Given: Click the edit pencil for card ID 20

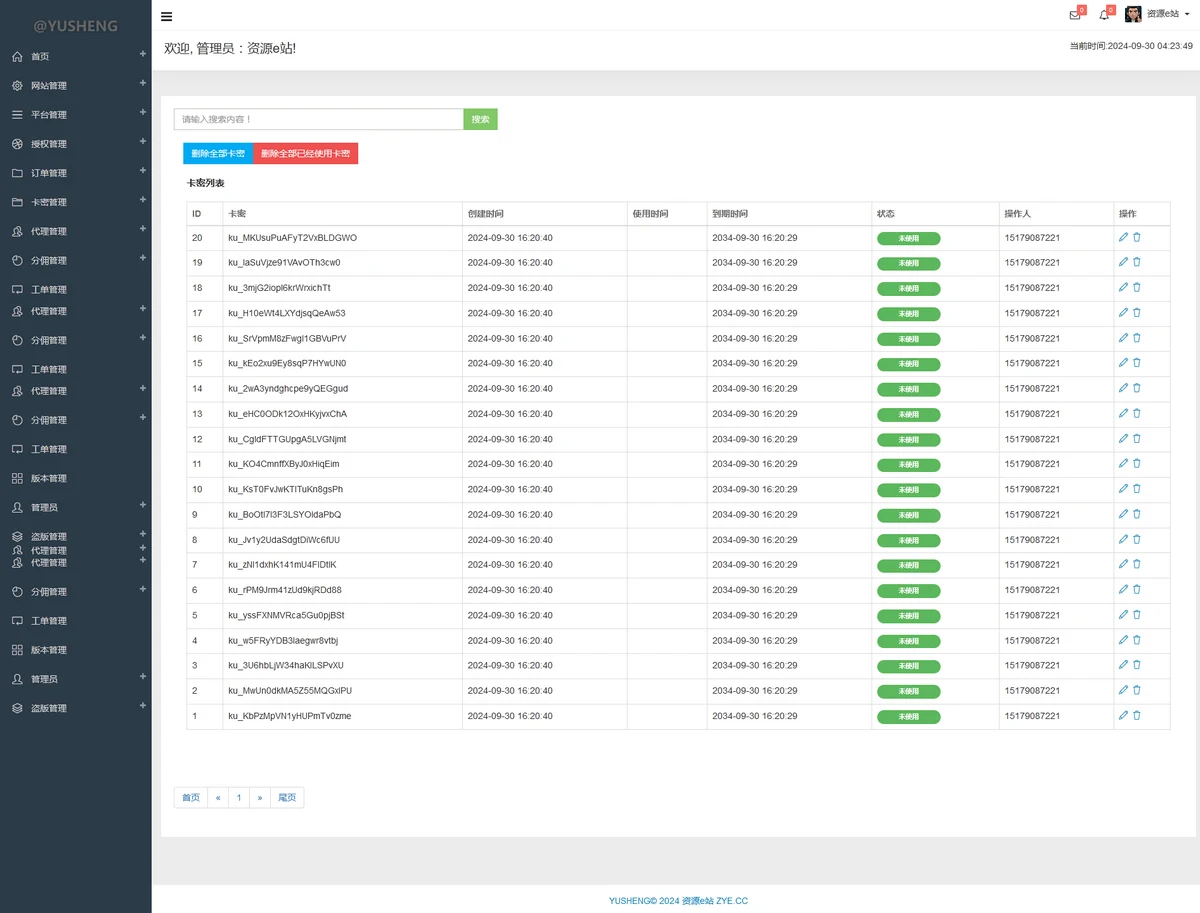Looking at the screenshot, I should click(1123, 237).
